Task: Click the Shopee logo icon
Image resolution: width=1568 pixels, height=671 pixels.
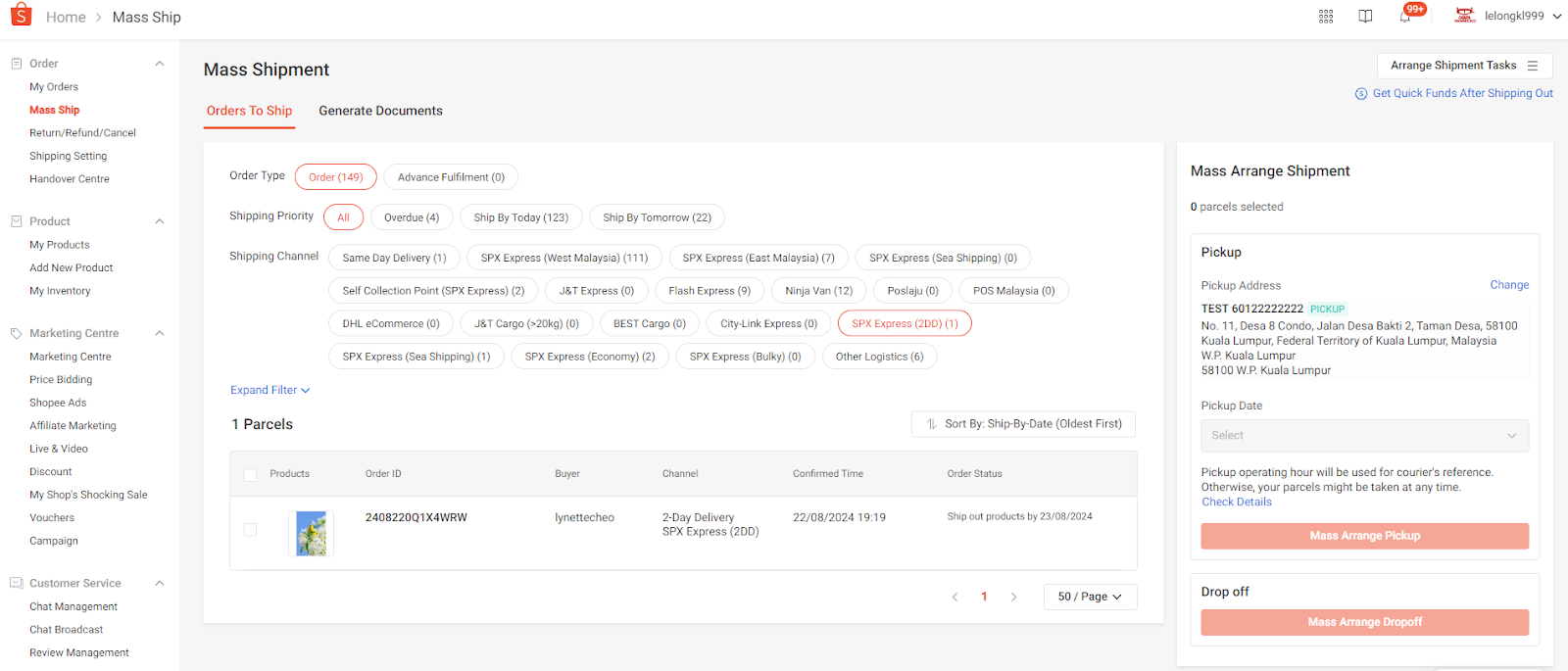Action: pyautogui.click(x=21, y=16)
